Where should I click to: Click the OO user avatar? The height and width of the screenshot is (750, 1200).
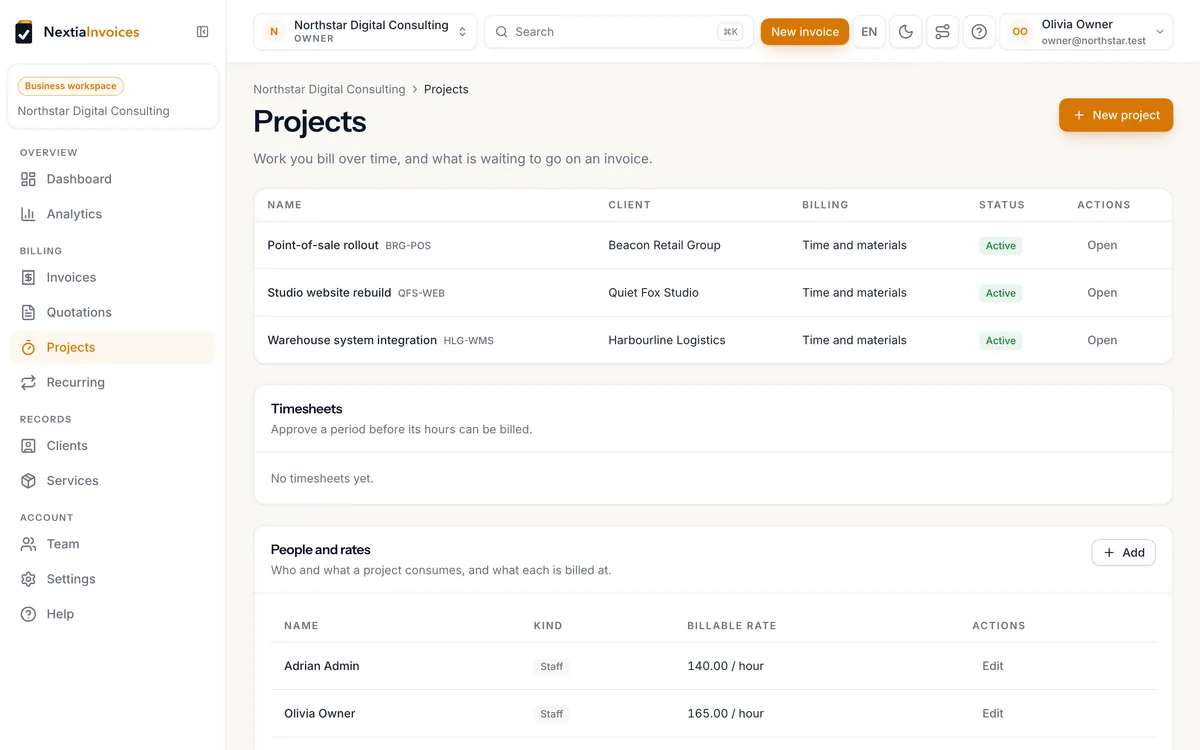point(1020,32)
